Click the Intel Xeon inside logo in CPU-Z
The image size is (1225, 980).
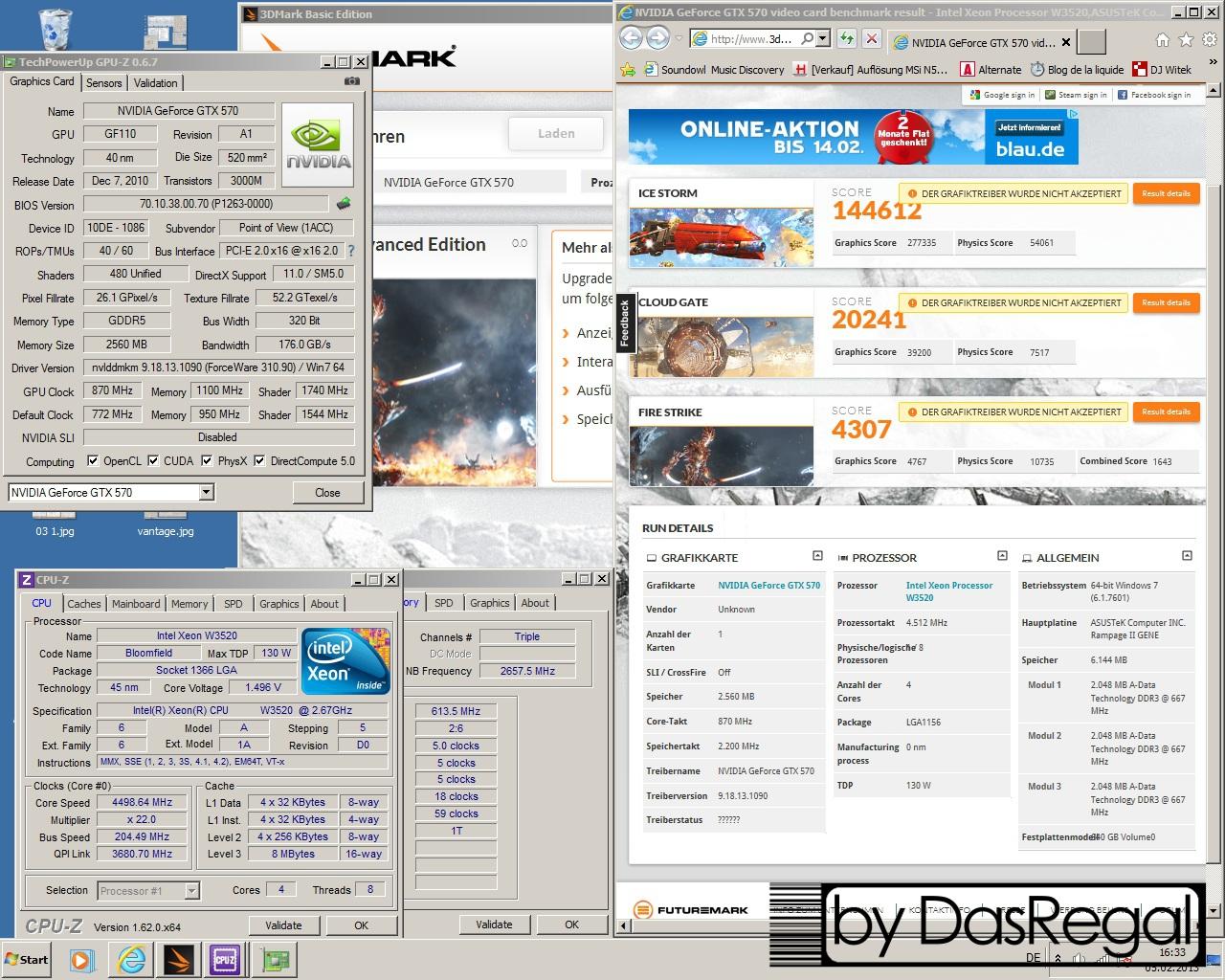[x=345, y=661]
